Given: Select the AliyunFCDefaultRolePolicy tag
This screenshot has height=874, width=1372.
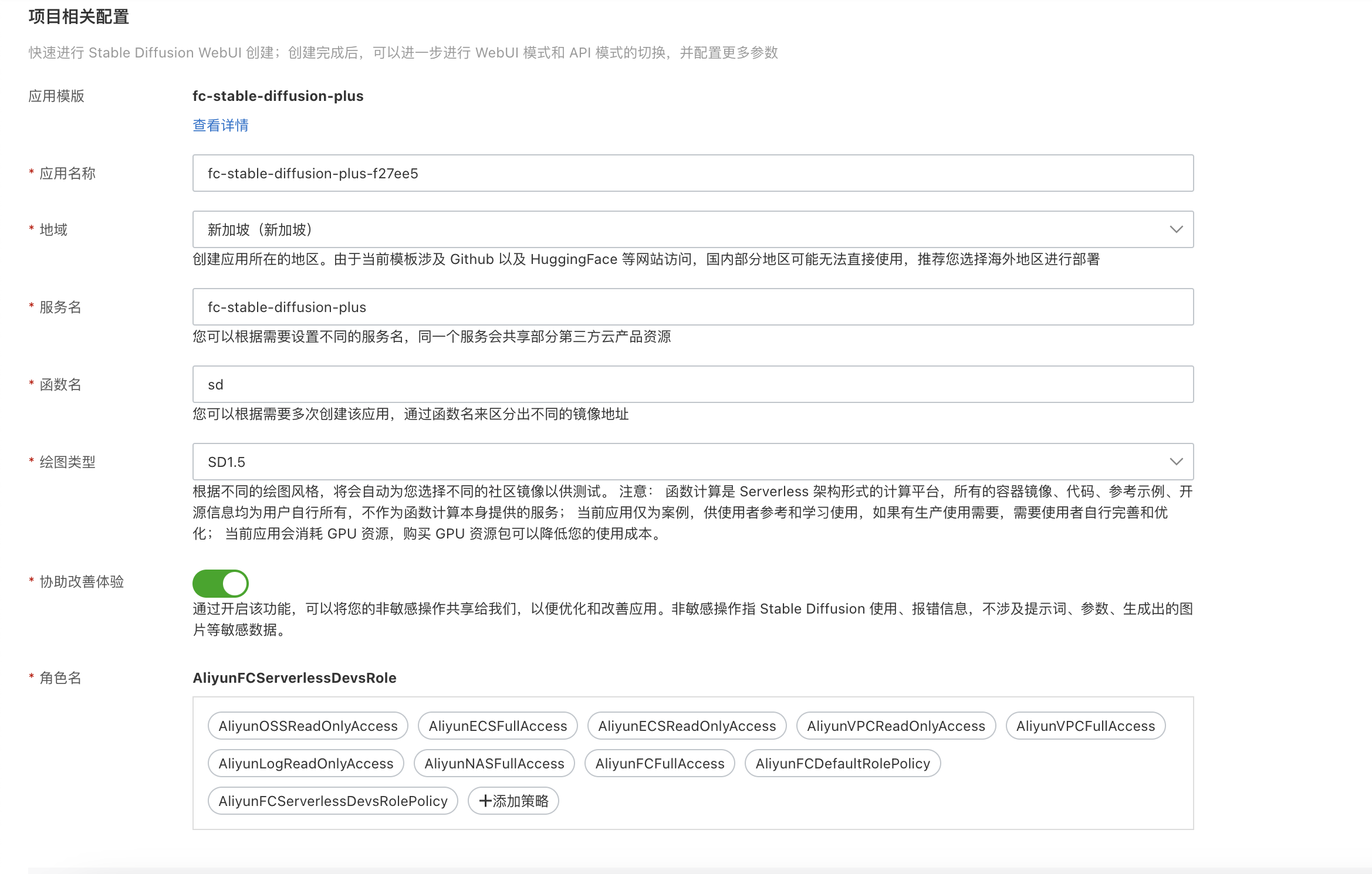Looking at the screenshot, I should (x=842, y=763).
